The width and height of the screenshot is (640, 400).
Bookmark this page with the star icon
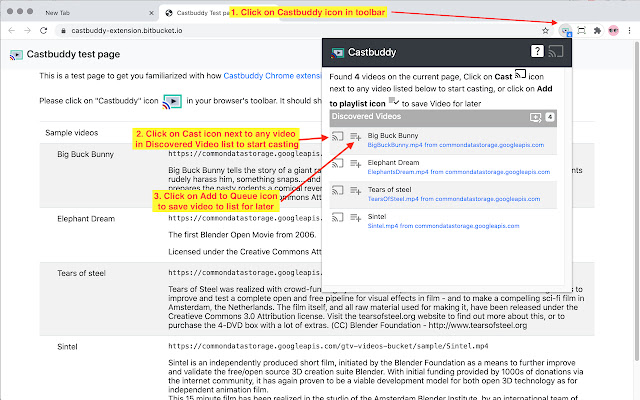pos(545,31)
